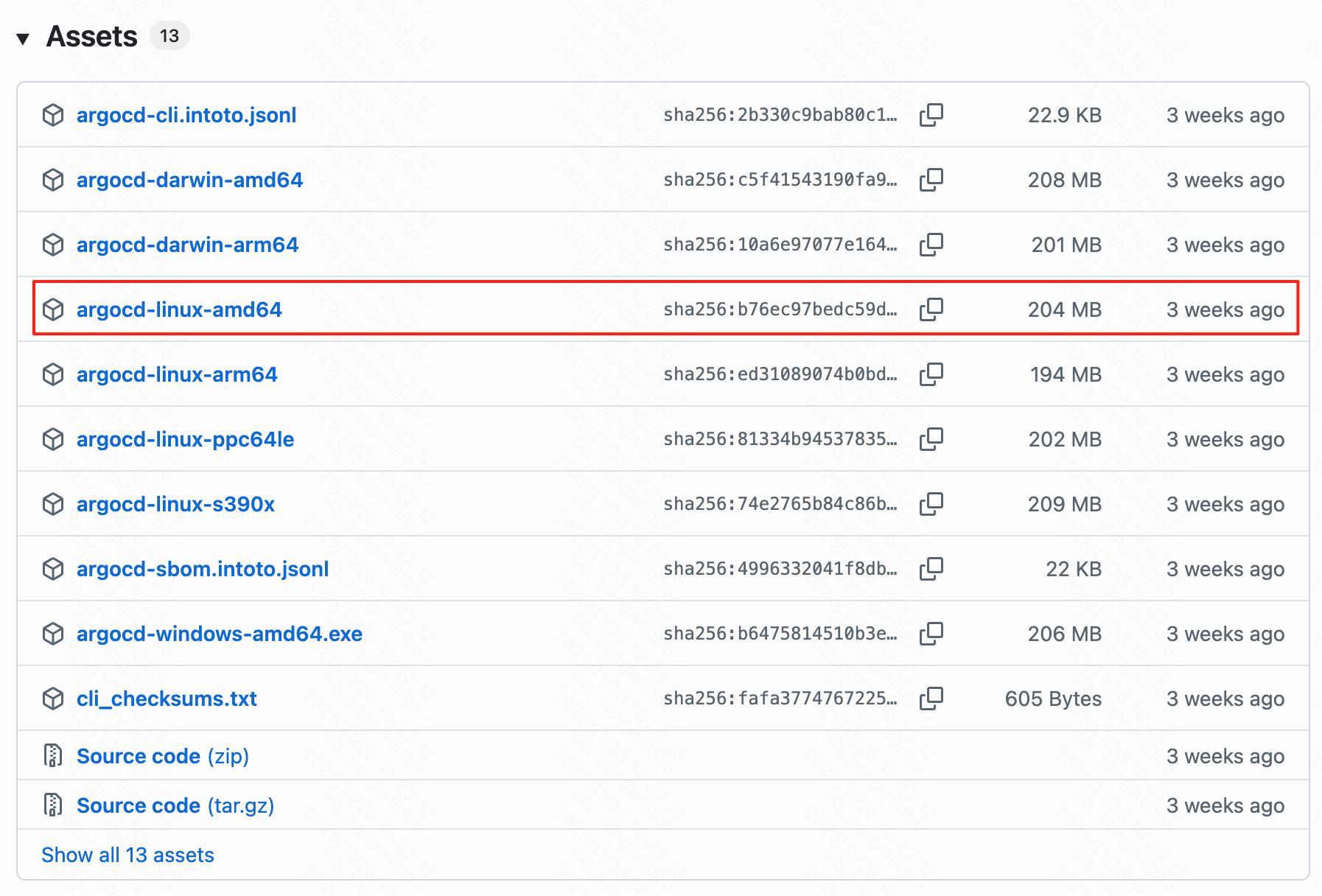The height and width of the screenshot is (896, 1322).
Task: Copy sha256 for cli_checksums.txt
Action: pyautogui.click(x=931, y=699)
